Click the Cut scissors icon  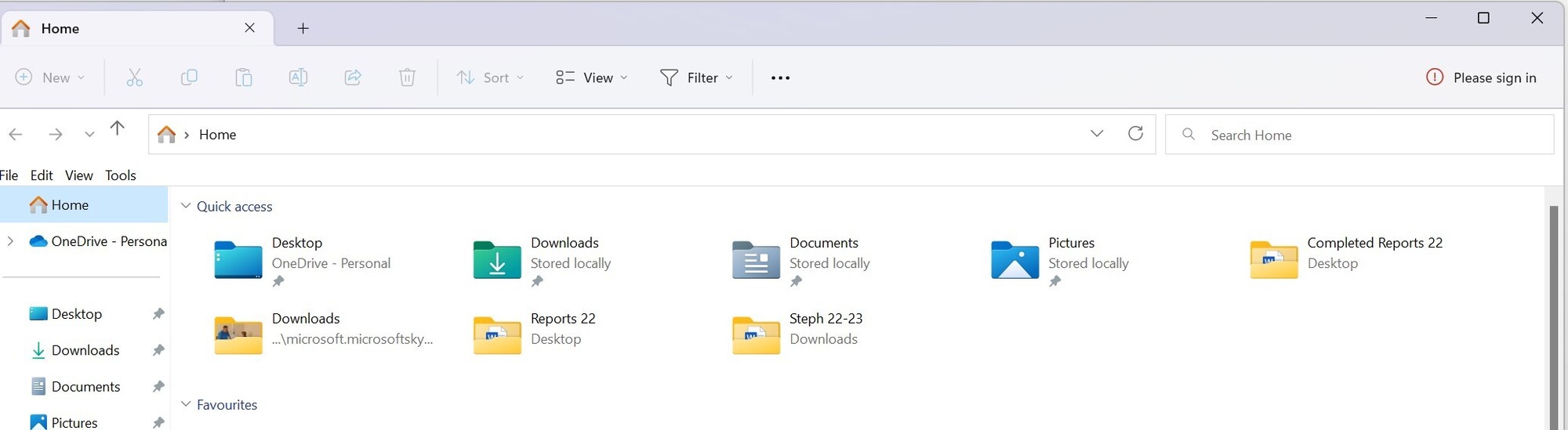click(135, 78)
